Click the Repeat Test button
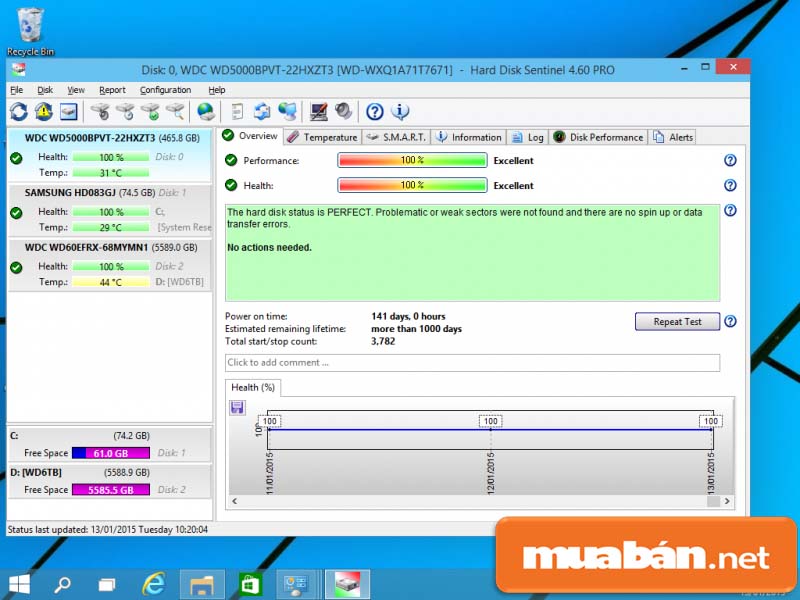Image resolution: width=800 pixels, height=600 pixels. tap(677, 321)
